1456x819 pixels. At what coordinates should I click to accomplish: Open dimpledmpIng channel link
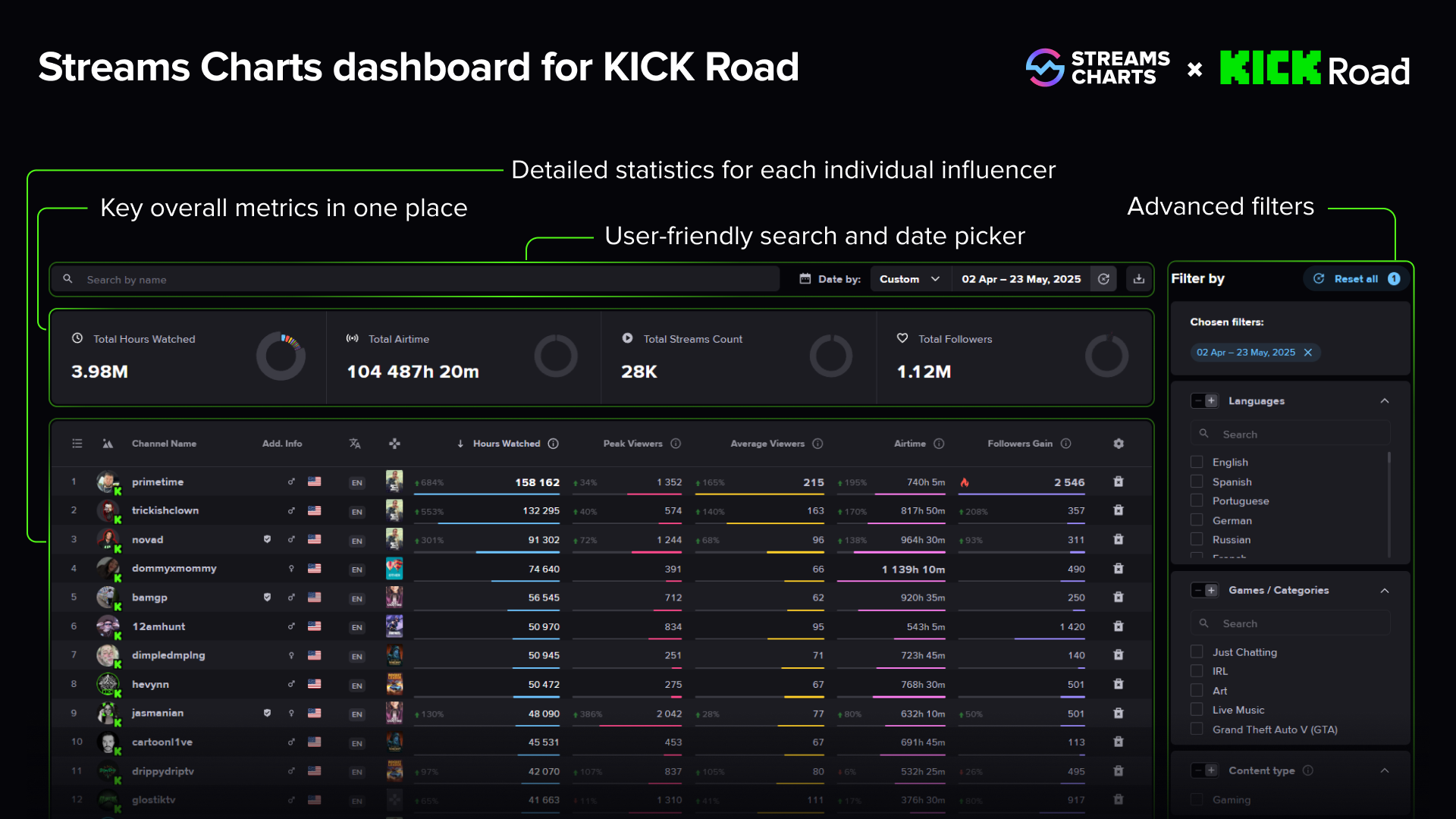(x=168, y=655)
